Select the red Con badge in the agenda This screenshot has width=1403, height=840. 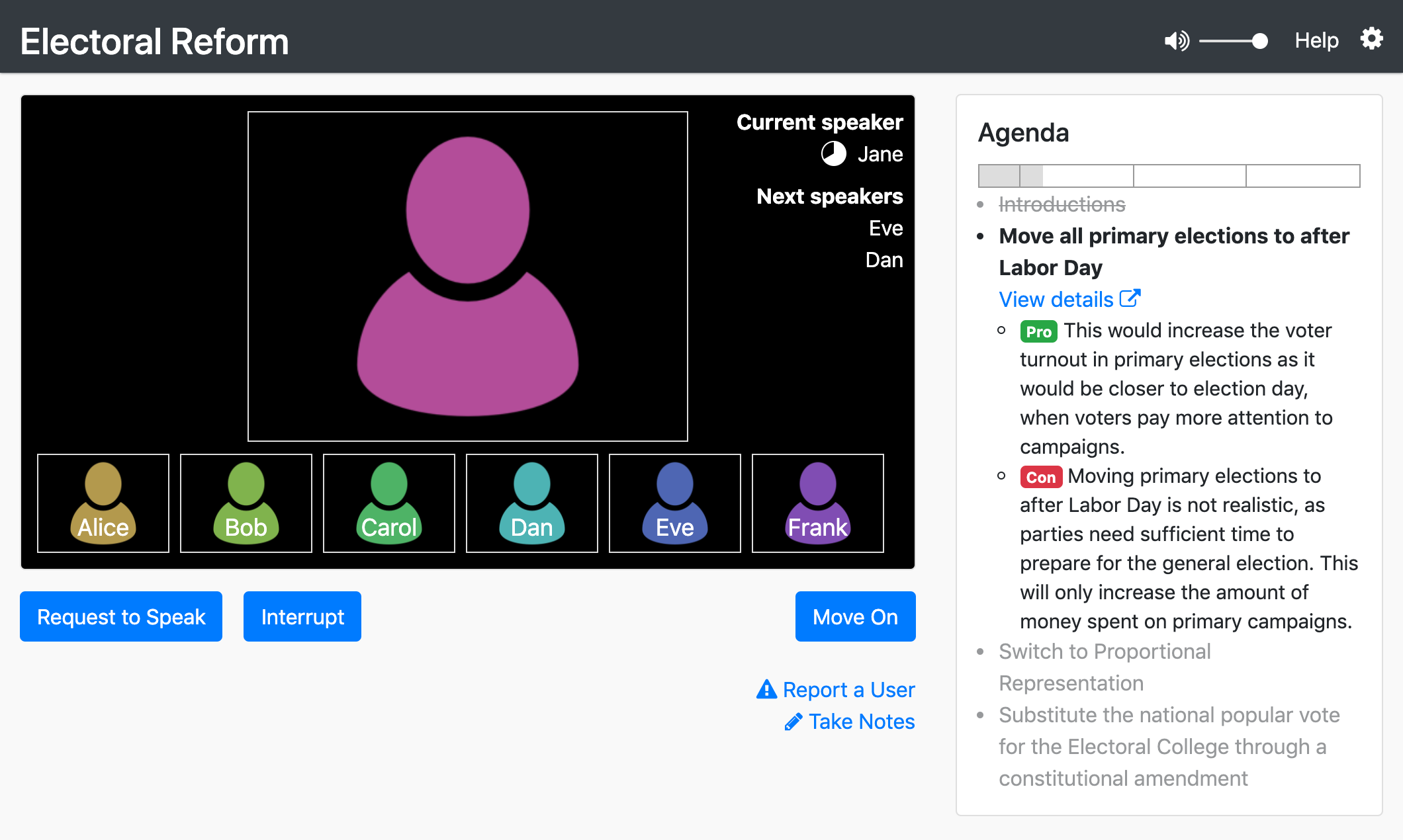point(1040,477)
